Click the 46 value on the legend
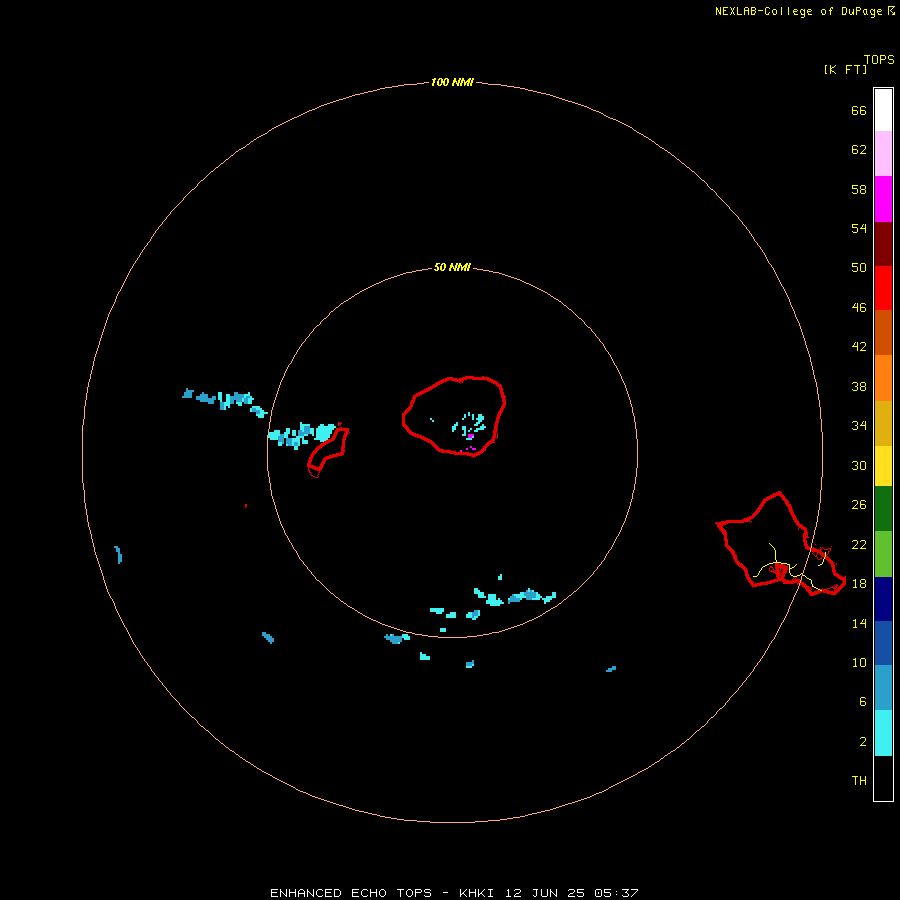 (859, 307)
